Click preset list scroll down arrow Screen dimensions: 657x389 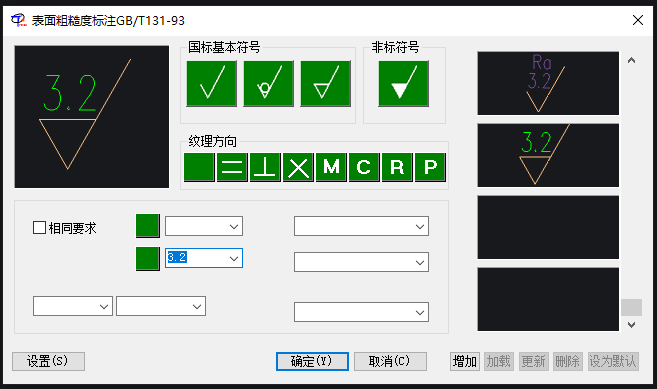click(x=631, y=325)
